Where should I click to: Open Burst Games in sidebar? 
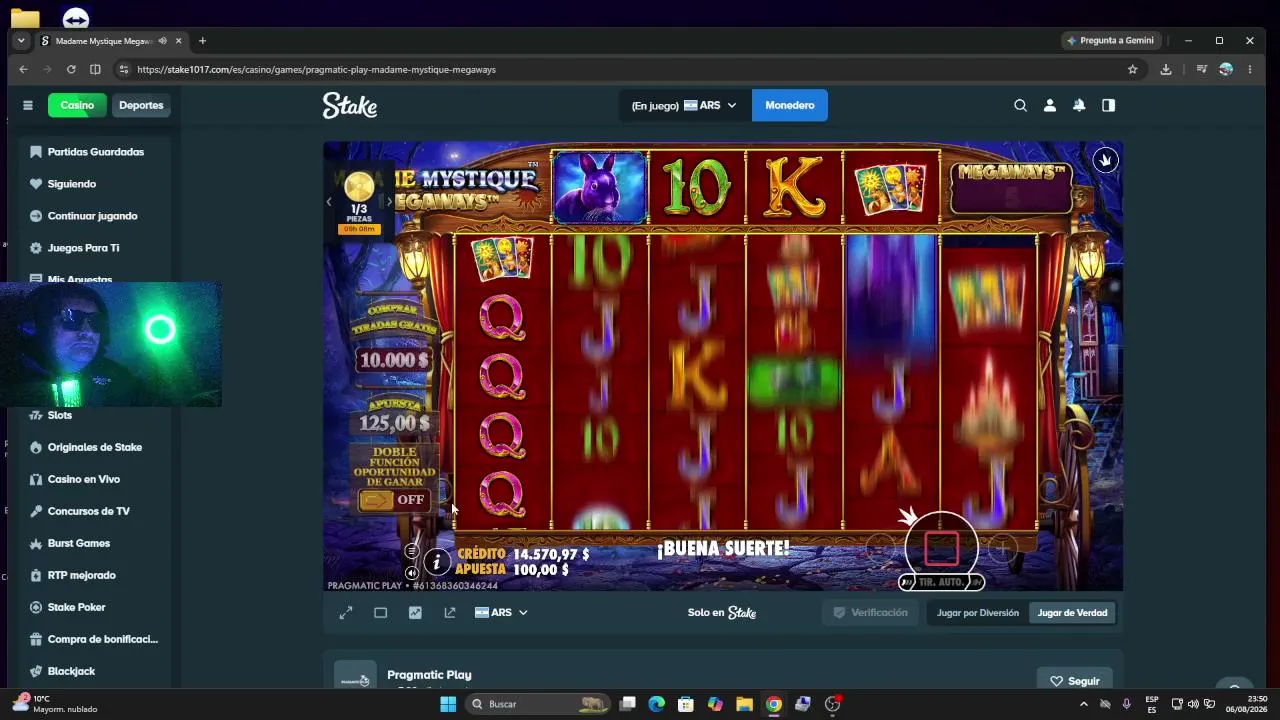click(x=95, y=543)
